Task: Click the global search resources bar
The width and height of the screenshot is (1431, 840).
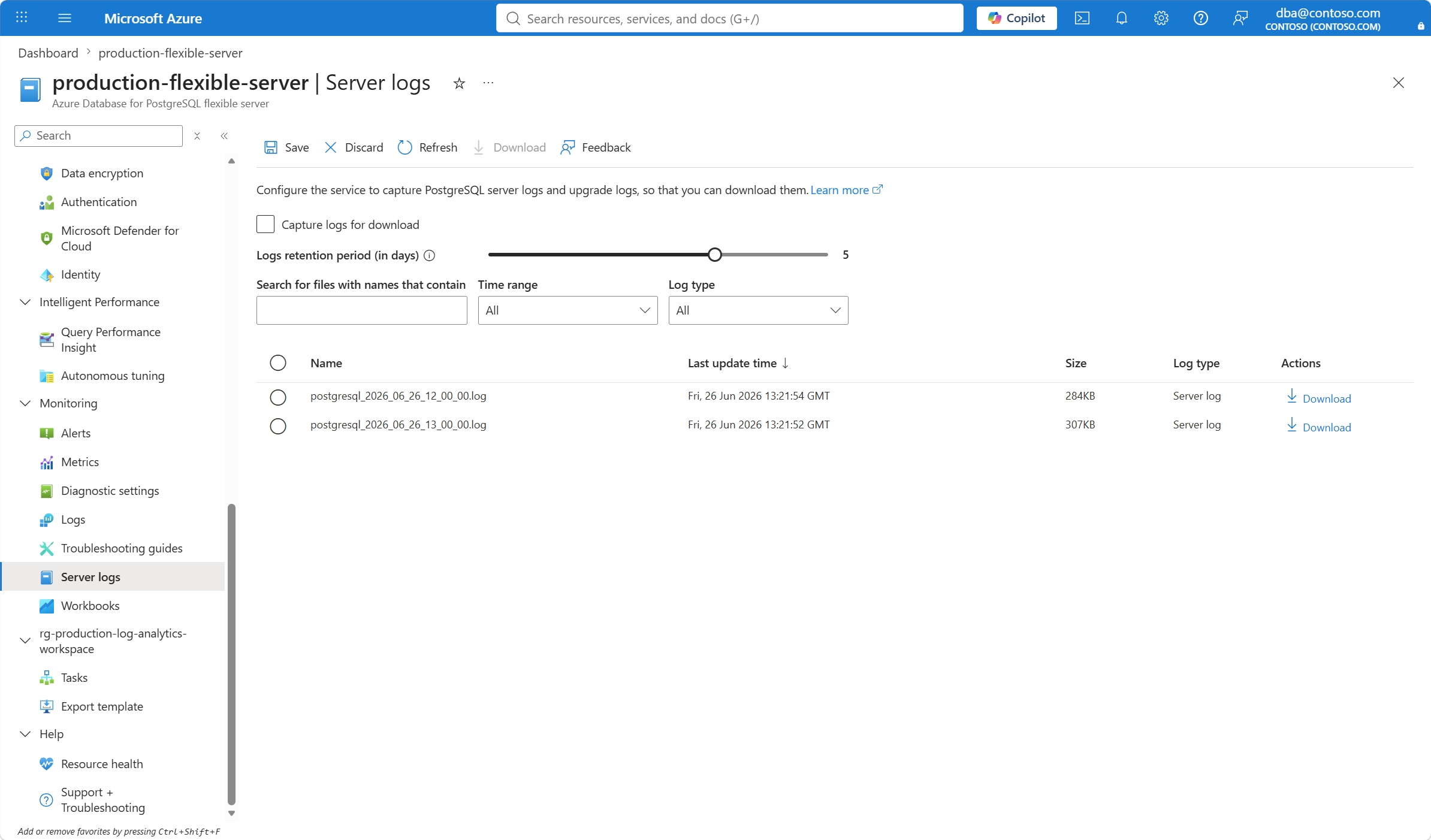Action: coord(729,18)
